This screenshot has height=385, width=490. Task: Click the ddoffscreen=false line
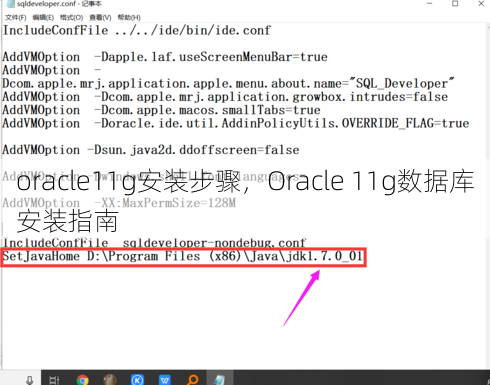[151, 150]
